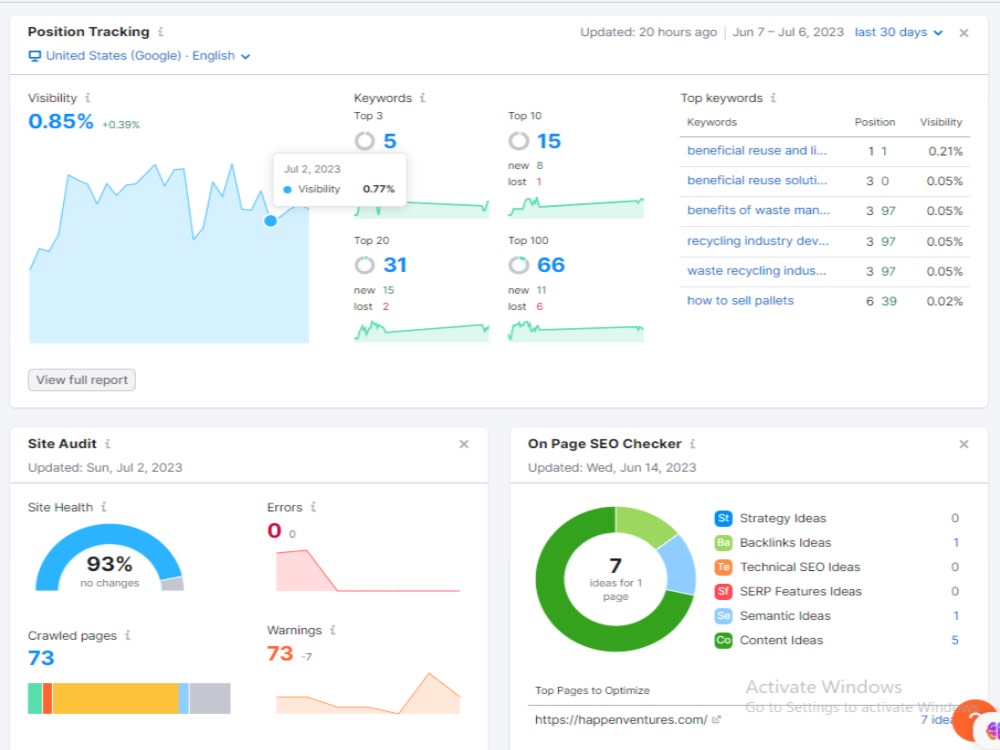The image size is (1000, 750).
Task: Click the Technical SEO Ideas 'Te' icon
Action: pos(723,567)
